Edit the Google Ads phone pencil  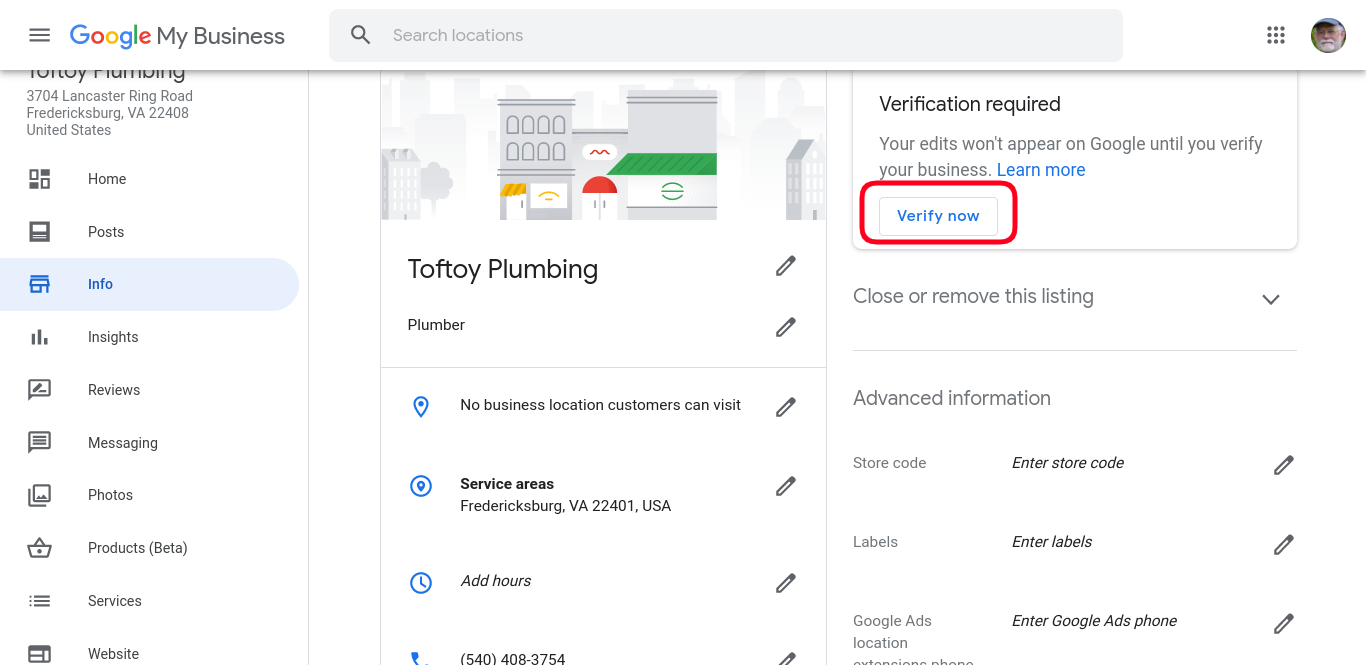point(1284,623)
